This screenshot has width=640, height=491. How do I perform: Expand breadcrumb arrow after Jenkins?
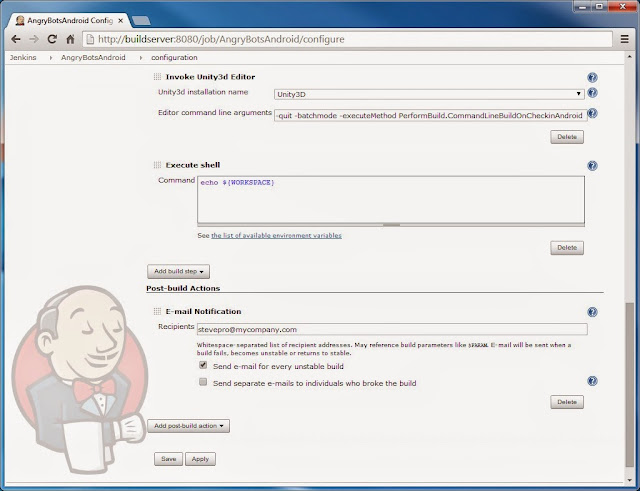(x=51, y=58)
